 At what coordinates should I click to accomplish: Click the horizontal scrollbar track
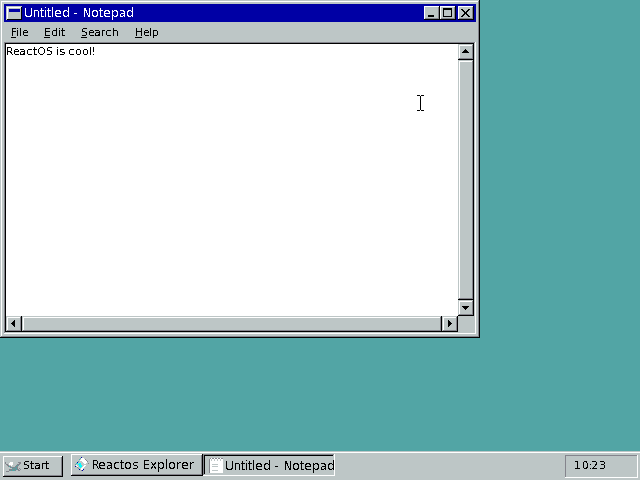tap(231, 324)
